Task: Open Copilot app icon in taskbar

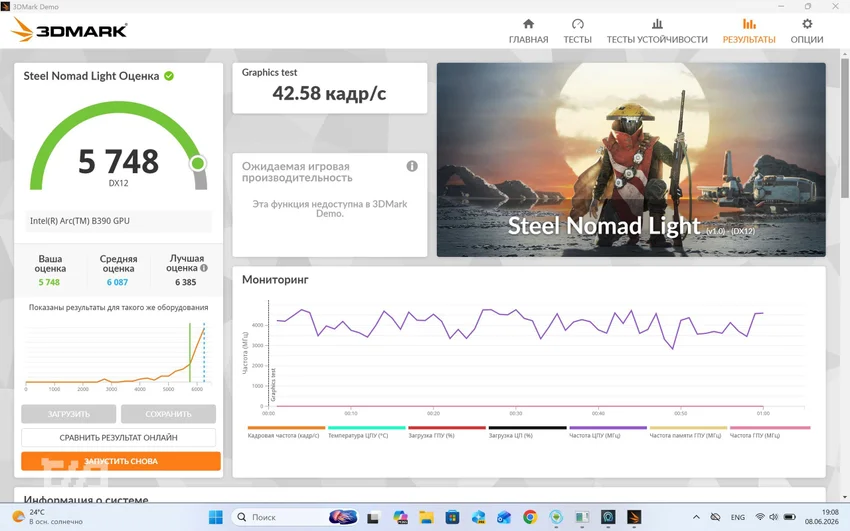Action: pos(401,517)
